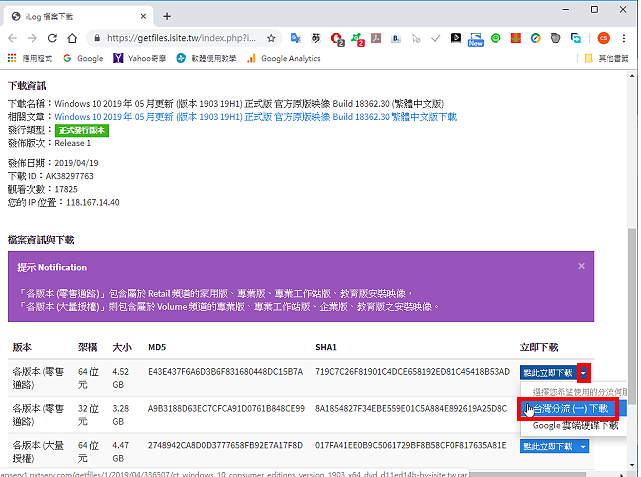Select the release date 2019/04/19
Viewport: 641px width, 477px height.
pyautogui.click(x=76, y=163)
